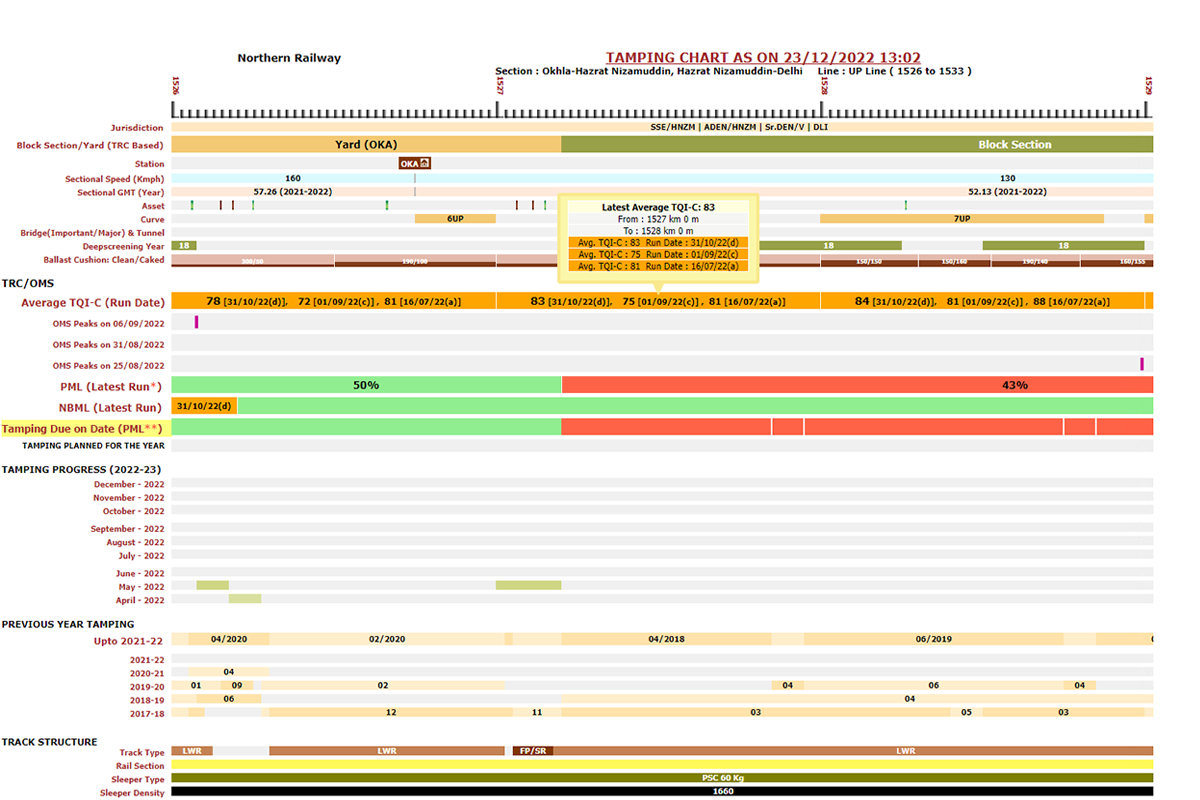Select magenta OMS peak marker on 06/09/2022 row

(197, 322)
